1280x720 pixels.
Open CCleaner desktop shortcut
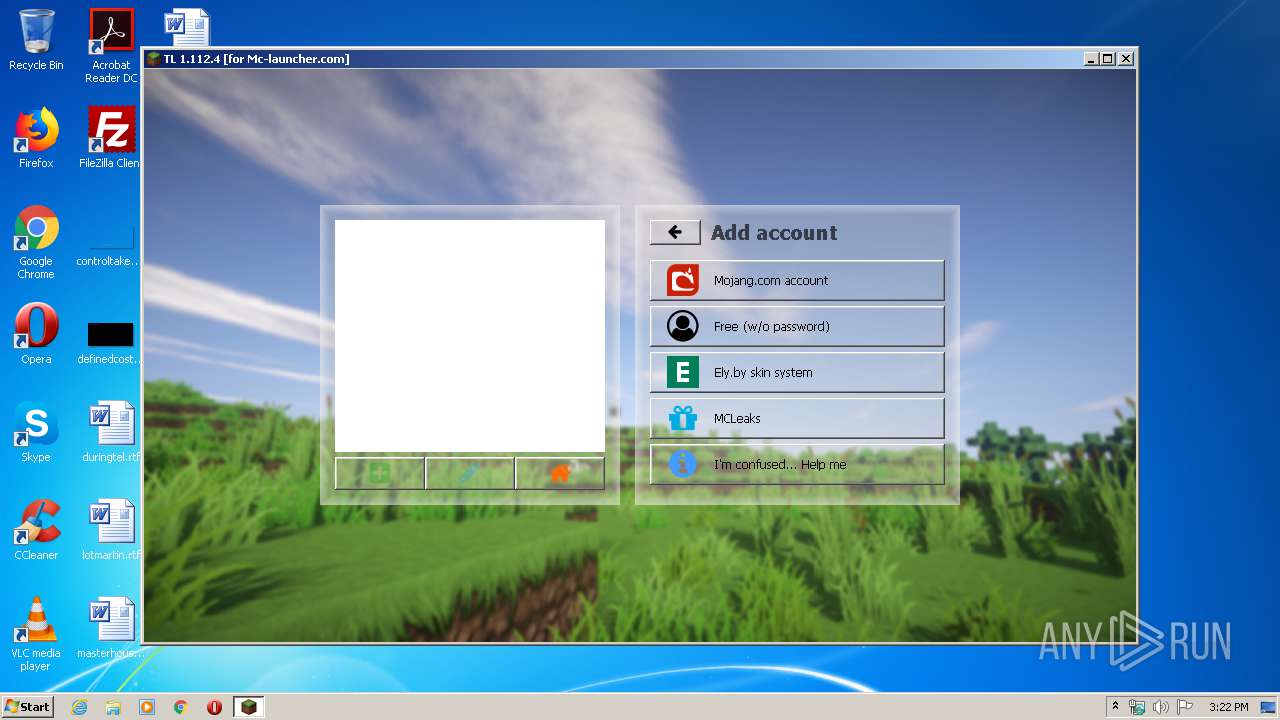click(x=36, y=529)
